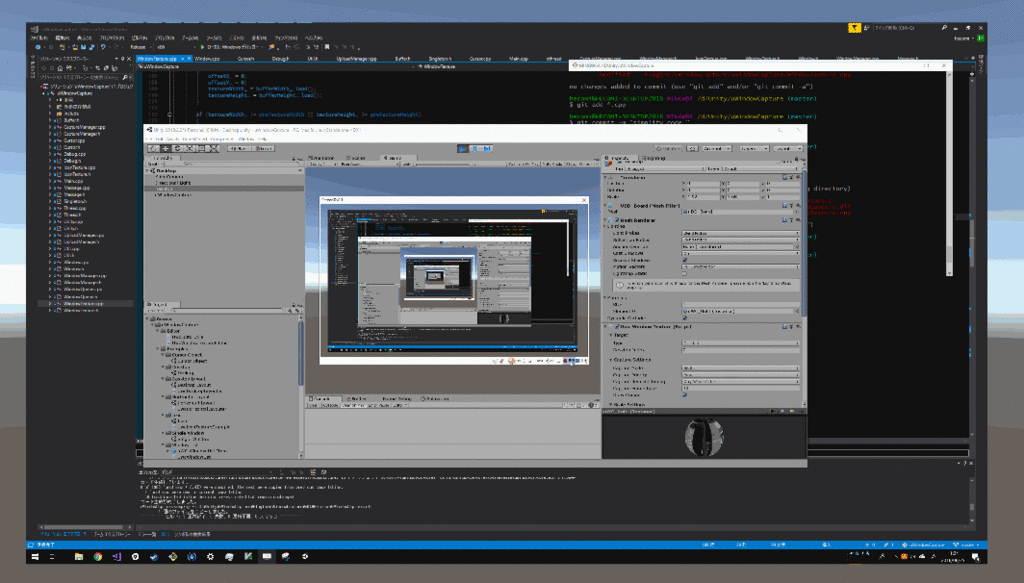Select Unity combined Transform tool
This screenshot has width=1024, height=583.
click(214, 149)
